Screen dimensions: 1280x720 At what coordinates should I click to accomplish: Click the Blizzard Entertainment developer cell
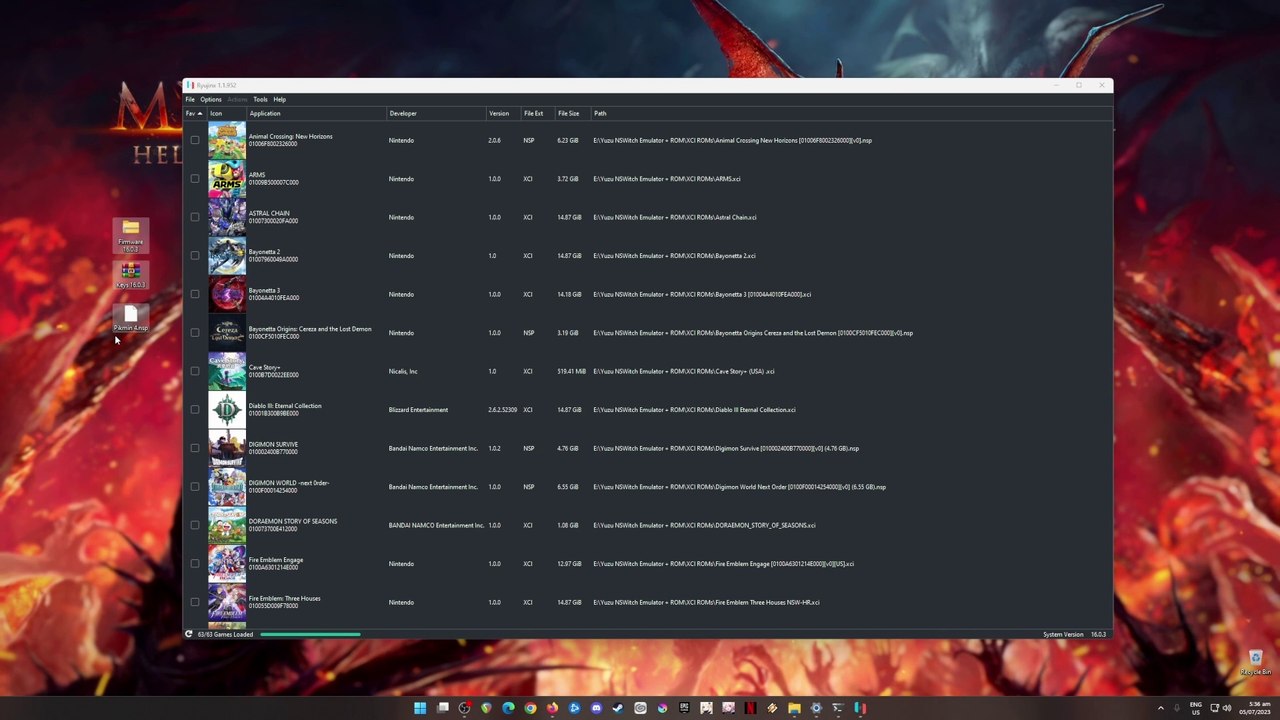pyautogui.click(x=418, y=410)
